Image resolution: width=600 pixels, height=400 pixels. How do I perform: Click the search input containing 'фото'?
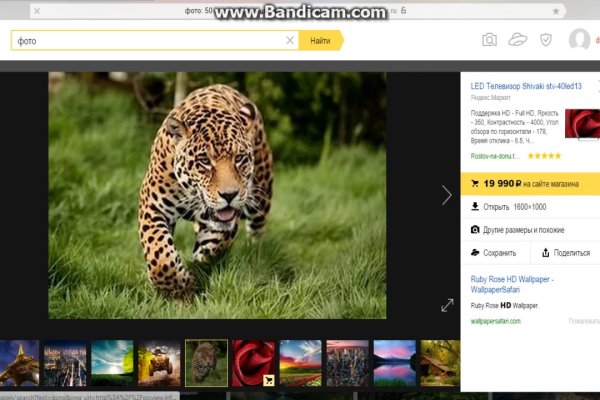(150, 40)
